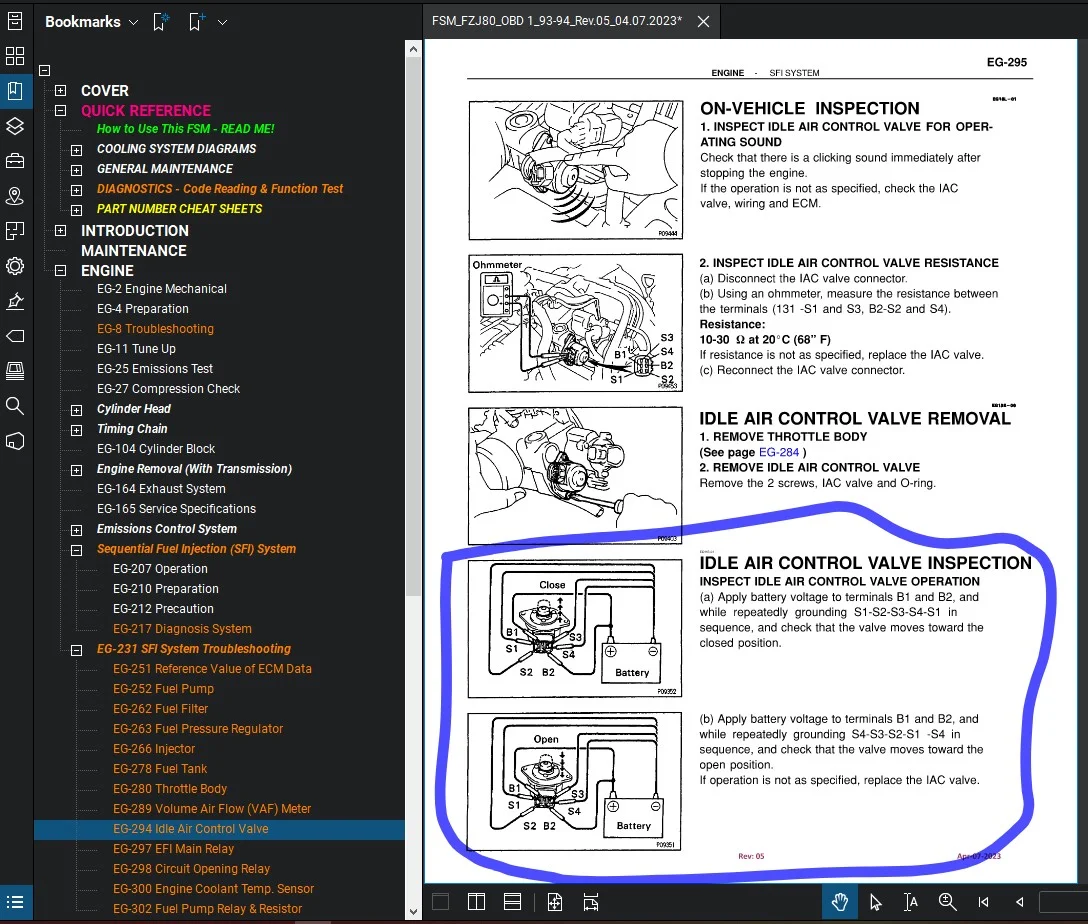Click the bookmarks panel scrollbar thumb

click(x=413, y=326)
